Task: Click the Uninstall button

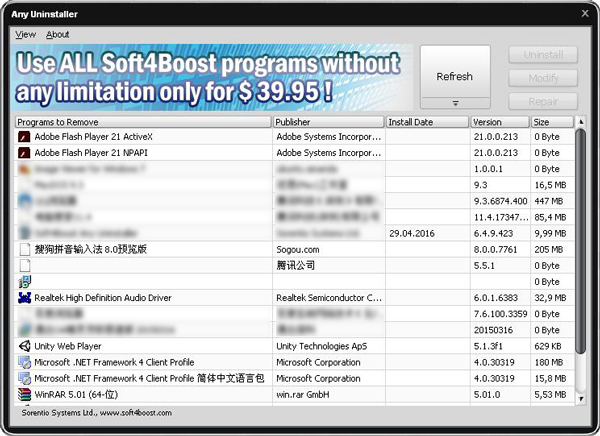Action: (x=543, y=55)
